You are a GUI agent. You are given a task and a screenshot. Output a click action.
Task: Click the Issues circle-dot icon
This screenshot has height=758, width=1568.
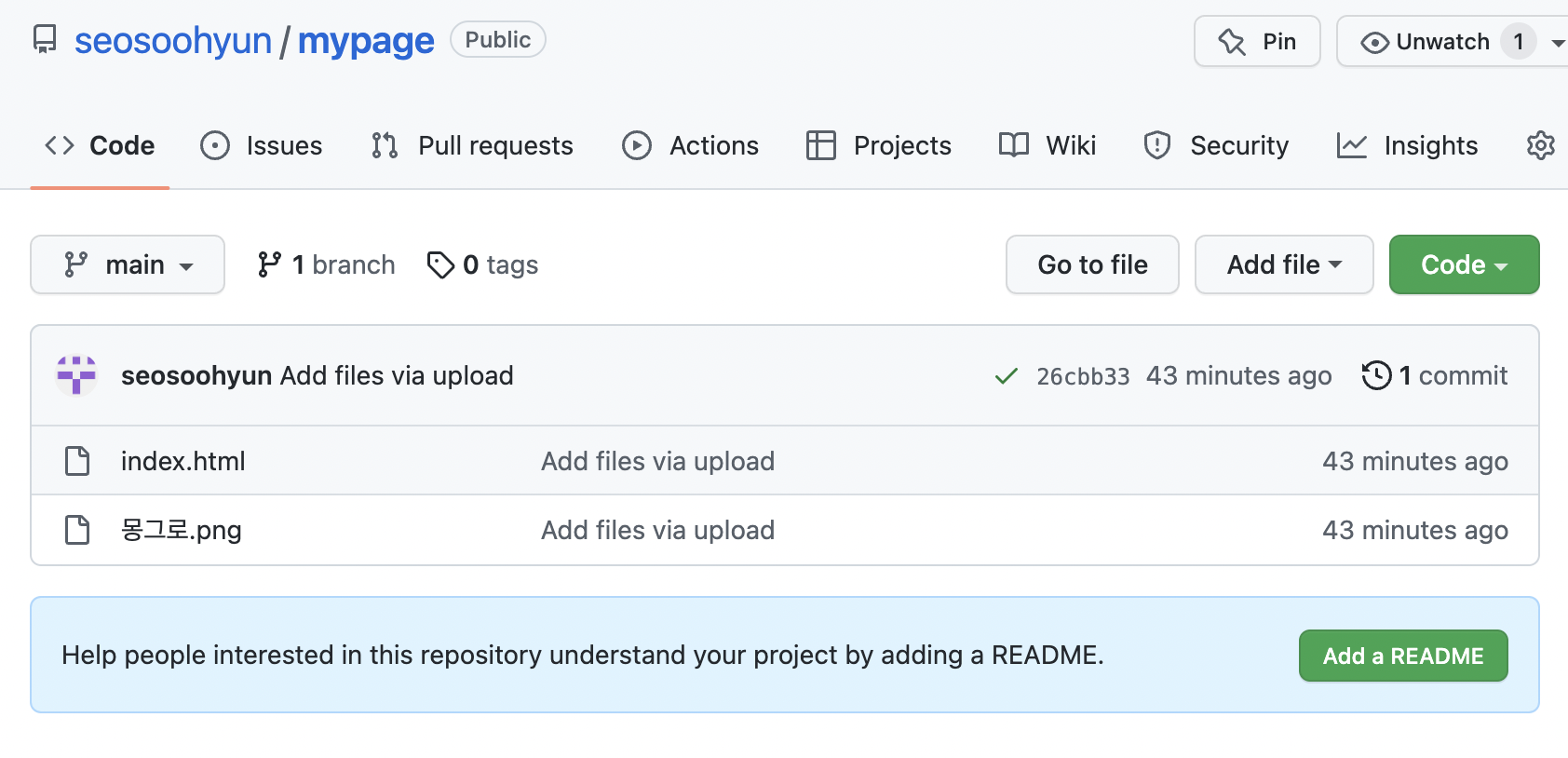215,145
